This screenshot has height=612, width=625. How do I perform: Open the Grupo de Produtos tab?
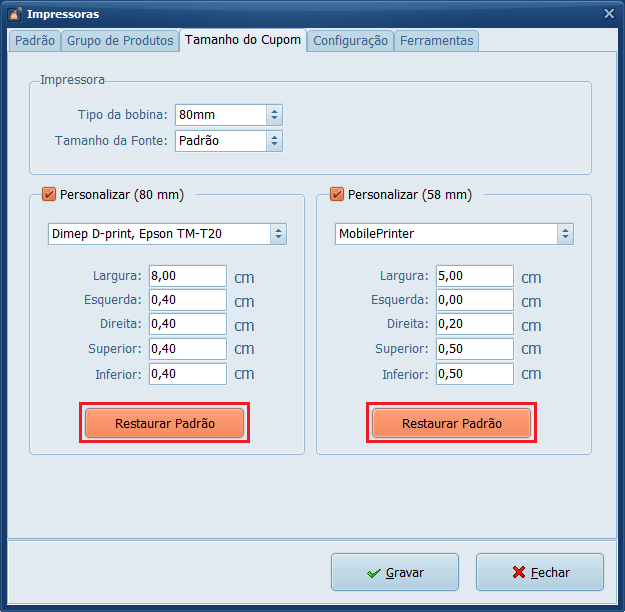pos(120,41)
